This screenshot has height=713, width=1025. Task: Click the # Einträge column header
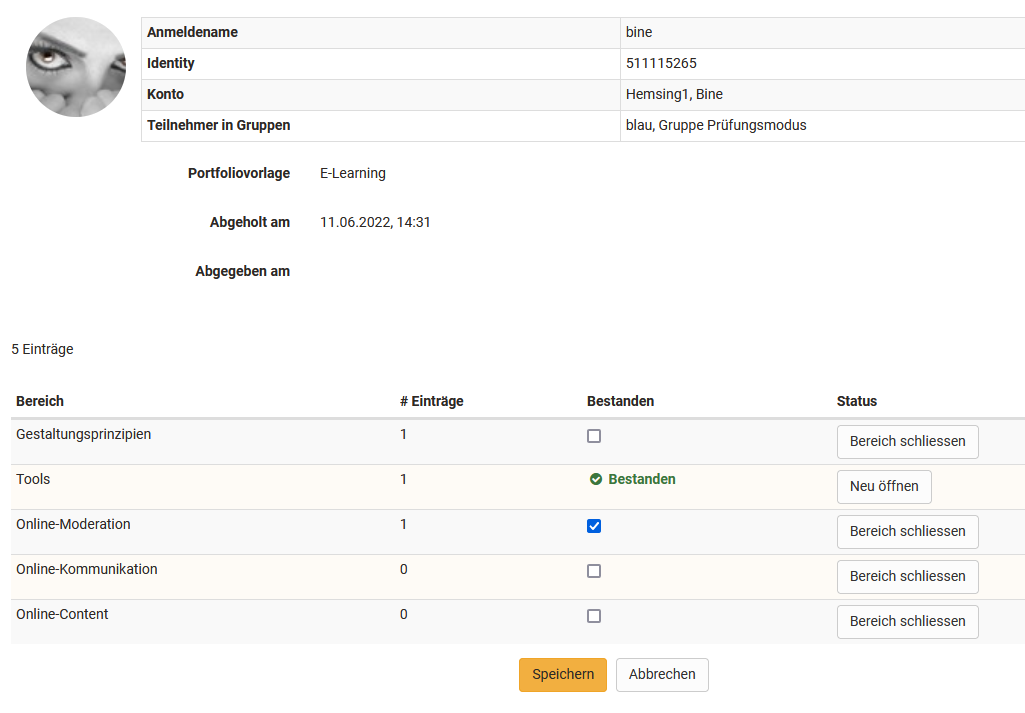pos(430,401)
